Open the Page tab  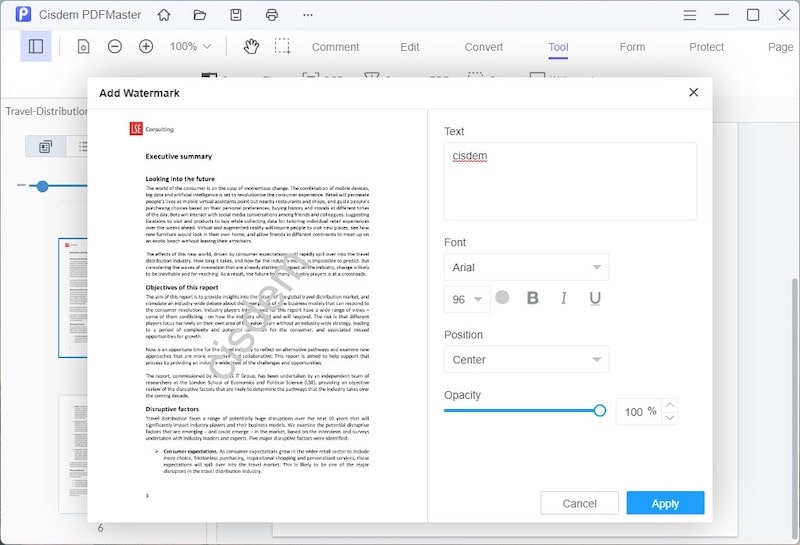pyautogui.click(x=781, y=47)
